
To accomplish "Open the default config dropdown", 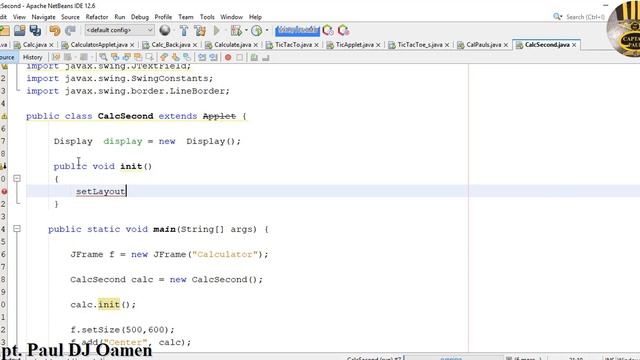I will click(120, 30).
